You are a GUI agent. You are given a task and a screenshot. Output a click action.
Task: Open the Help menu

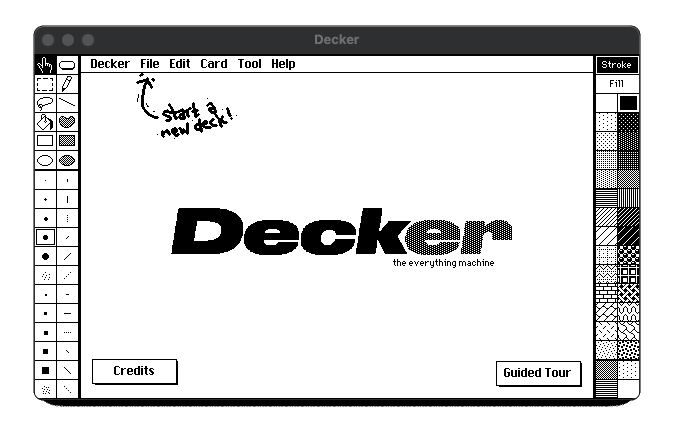[x=283, y=64]
